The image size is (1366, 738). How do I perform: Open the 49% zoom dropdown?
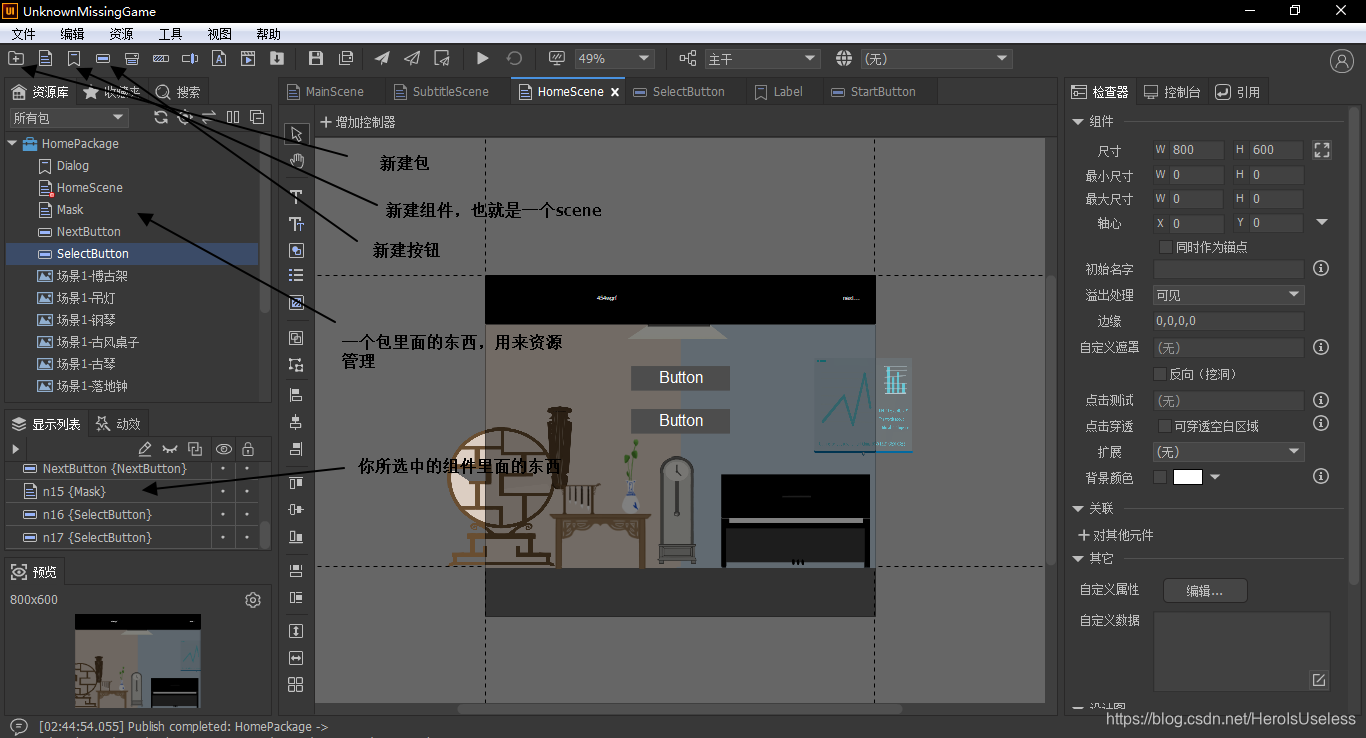point(613,59)
